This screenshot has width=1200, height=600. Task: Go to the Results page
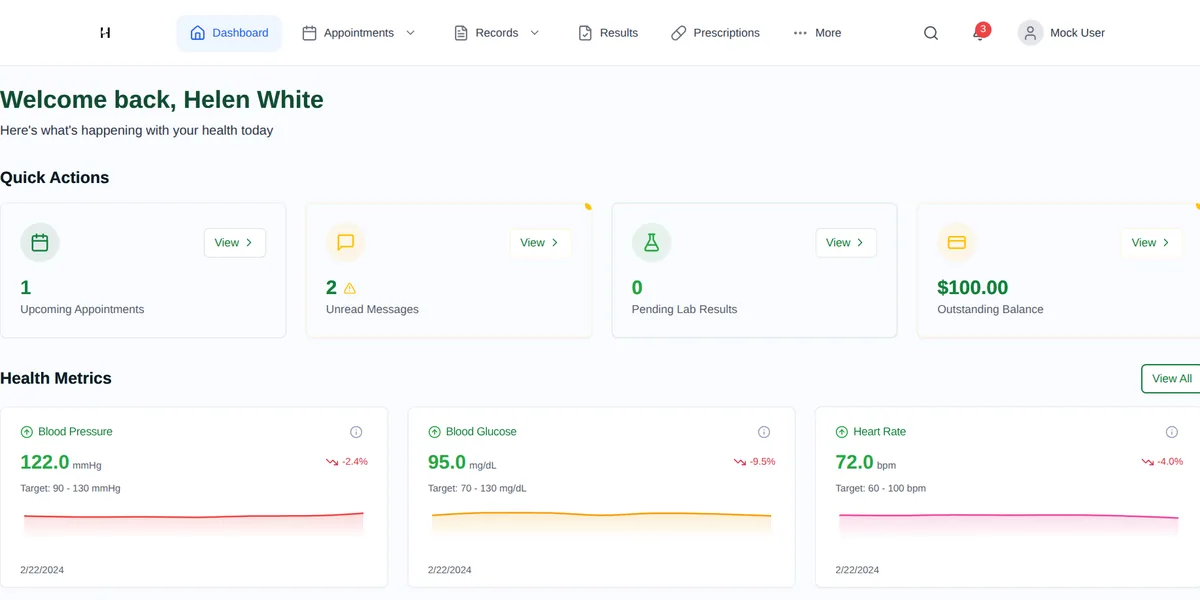(x=608, y=33)
